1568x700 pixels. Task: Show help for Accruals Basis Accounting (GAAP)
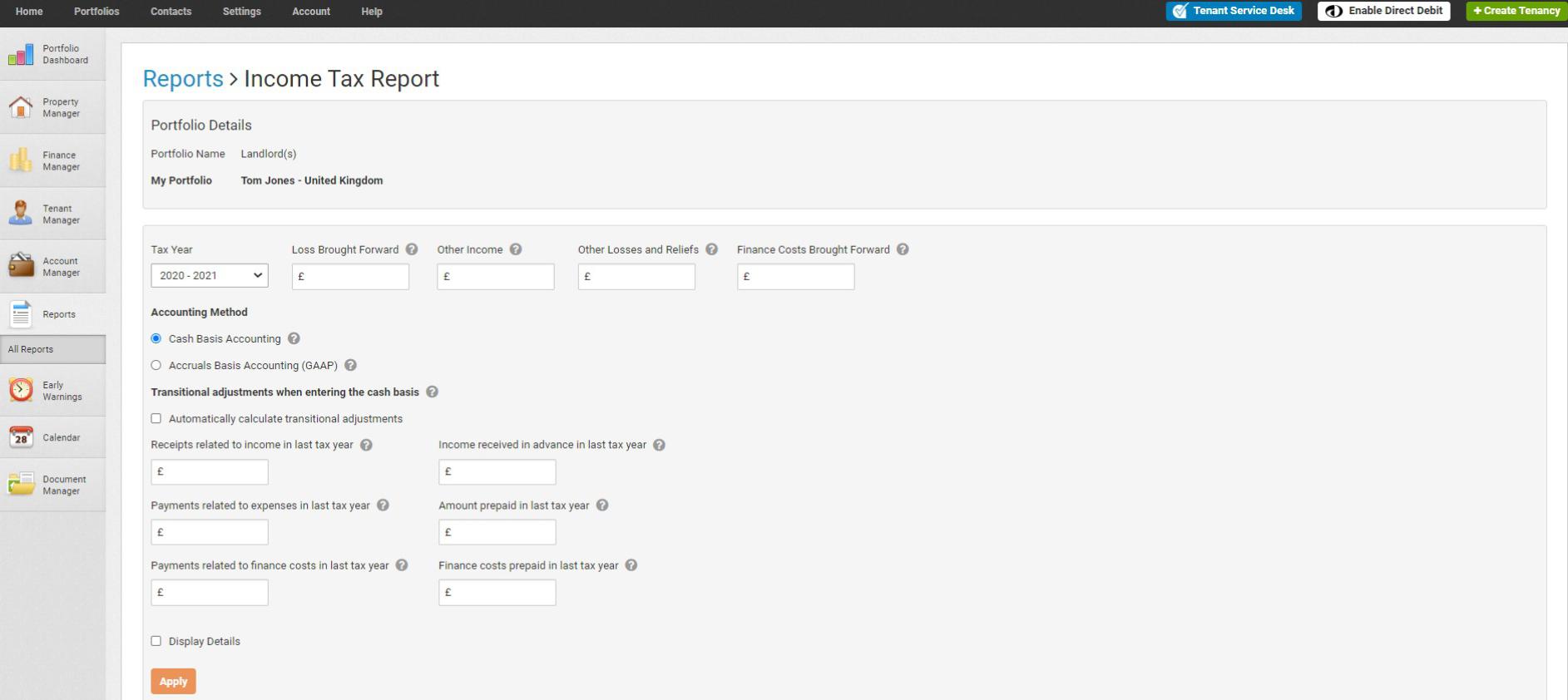click(x=350, y=365)
